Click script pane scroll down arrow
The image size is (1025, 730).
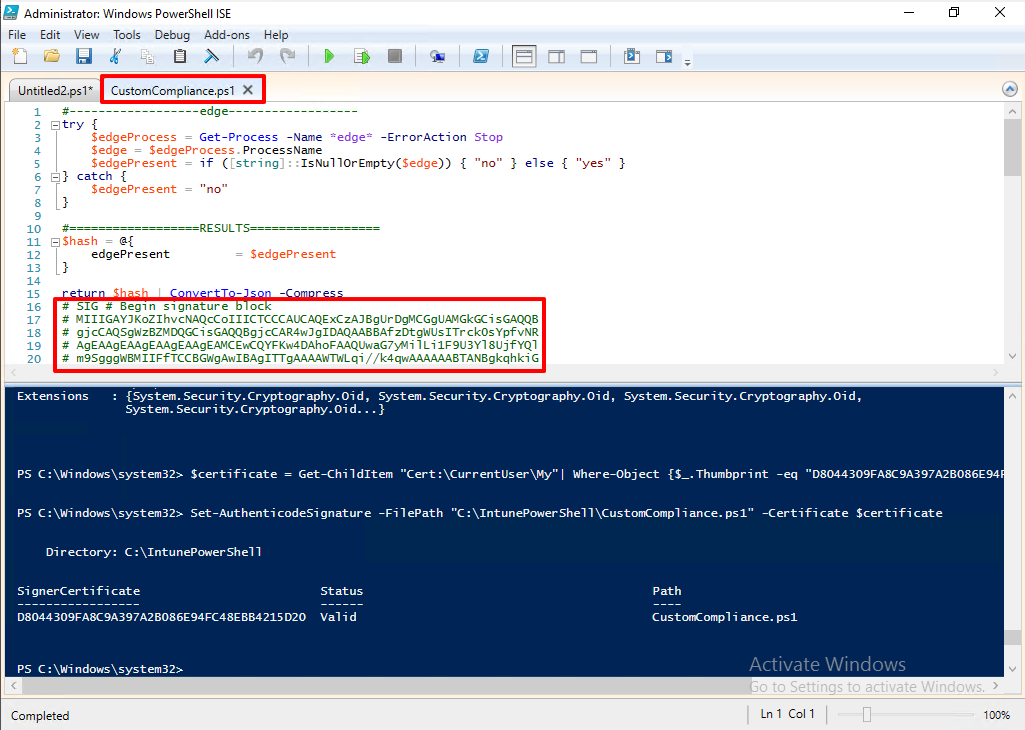(x=1012, y=356)
